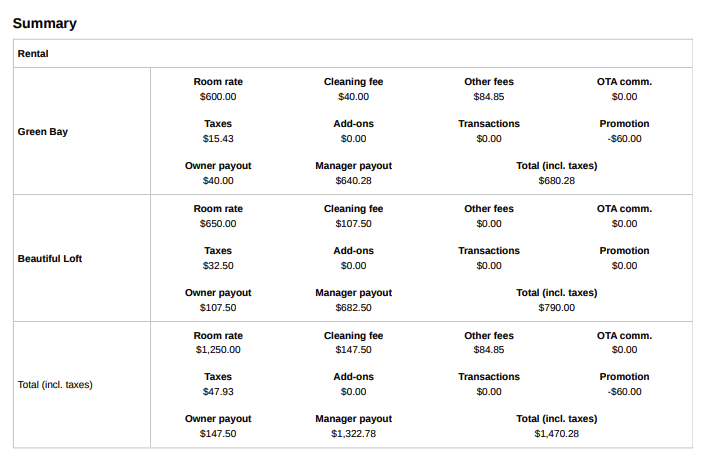
Task: Click the Total (incl. taxes) row label
Action: point(55,384)
